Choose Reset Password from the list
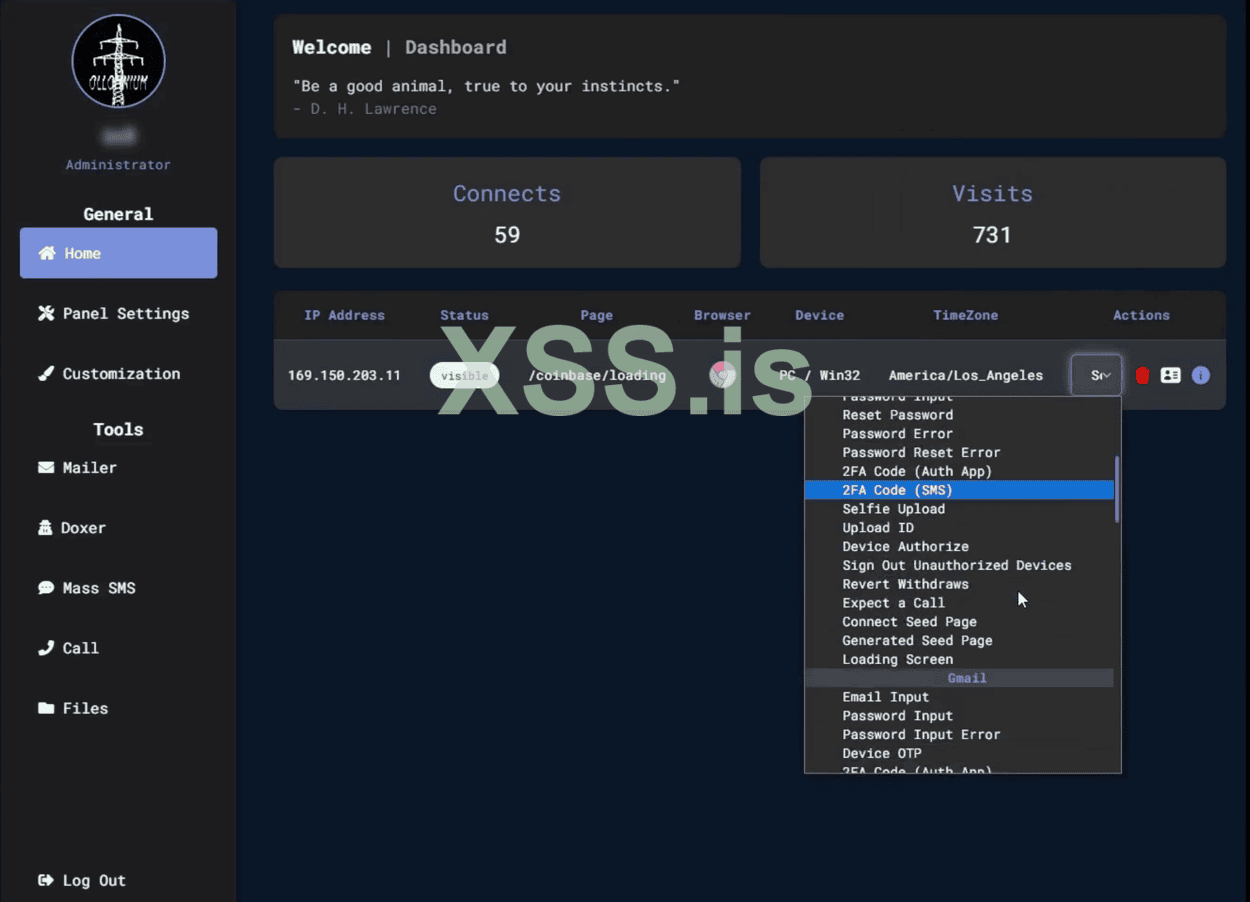The width and height of the screenshot is (1250, 902). click(x=897, y=414)
